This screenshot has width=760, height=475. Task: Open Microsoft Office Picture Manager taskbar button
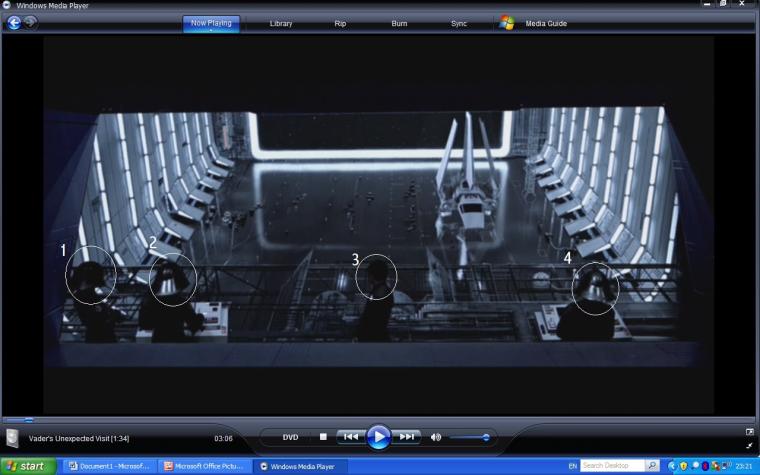point(205,466)
